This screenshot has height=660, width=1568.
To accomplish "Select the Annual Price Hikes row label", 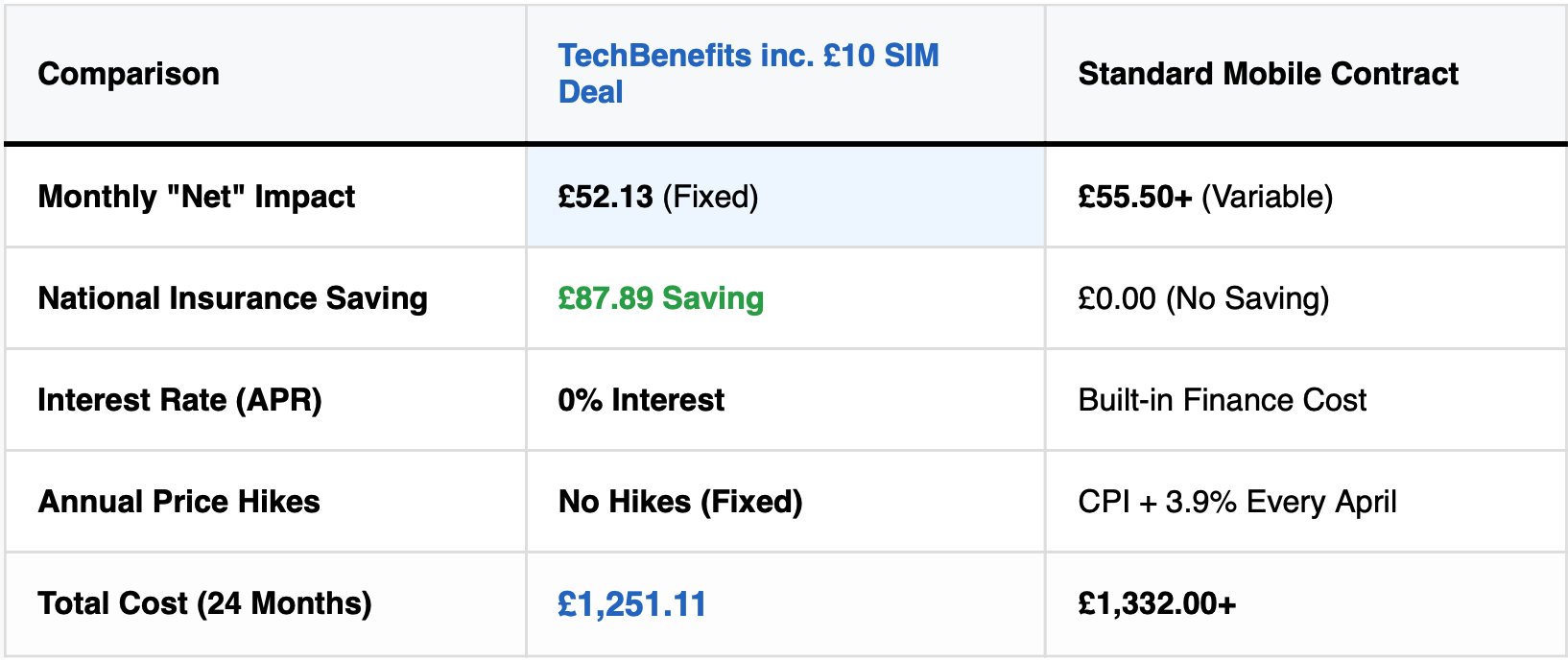I will [x=178, y=502].
